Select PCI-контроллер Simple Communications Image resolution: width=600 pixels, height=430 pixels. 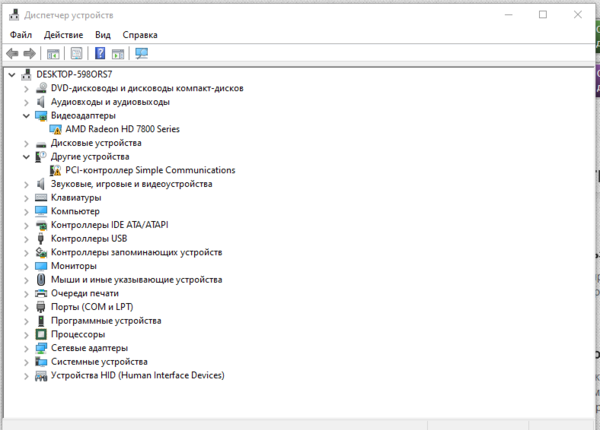150,170
